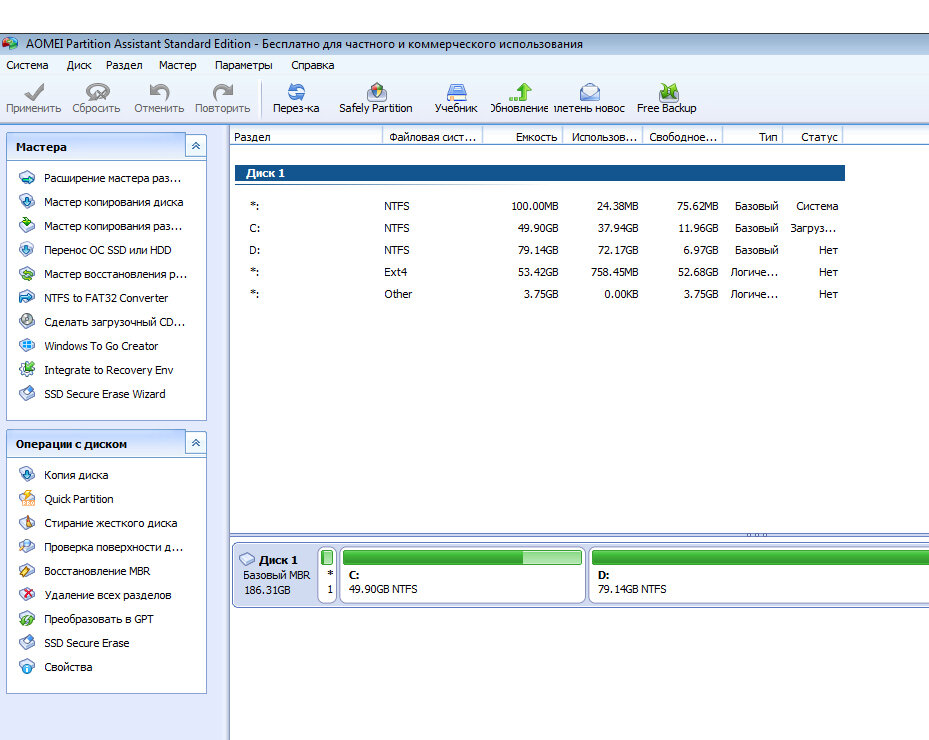Image resolution: width=929 pixels, height=740 pixels.
Task: Click the Обновление upgrade arrow icon
Action: (520, 92)
